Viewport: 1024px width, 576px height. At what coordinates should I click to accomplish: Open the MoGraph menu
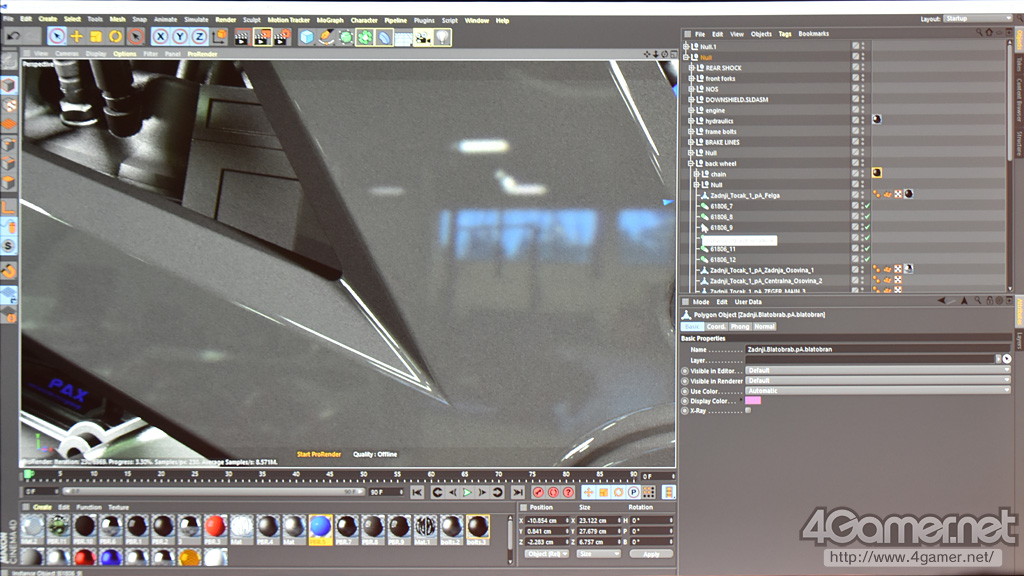click(330, 20)
